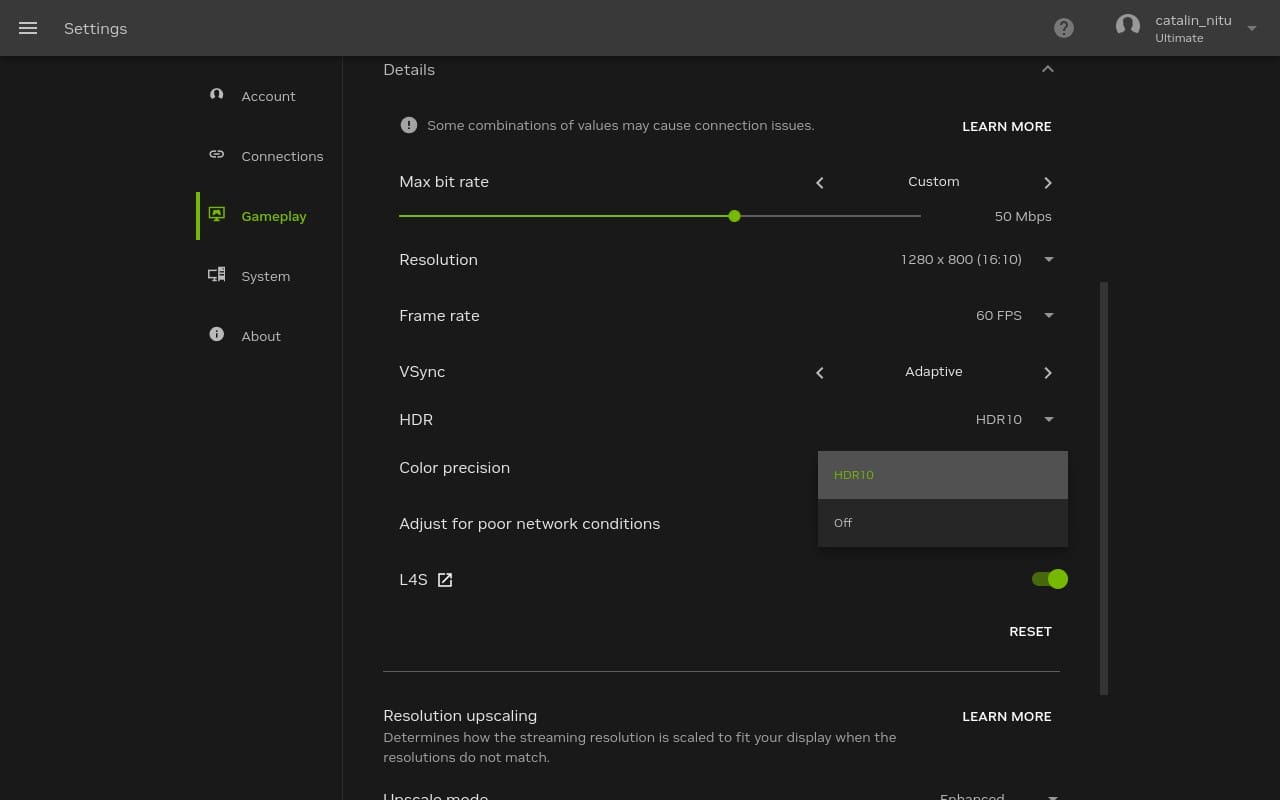Collapse the Details section chevron
This screenshot has width=1280, height=800.
[1048, 69]
